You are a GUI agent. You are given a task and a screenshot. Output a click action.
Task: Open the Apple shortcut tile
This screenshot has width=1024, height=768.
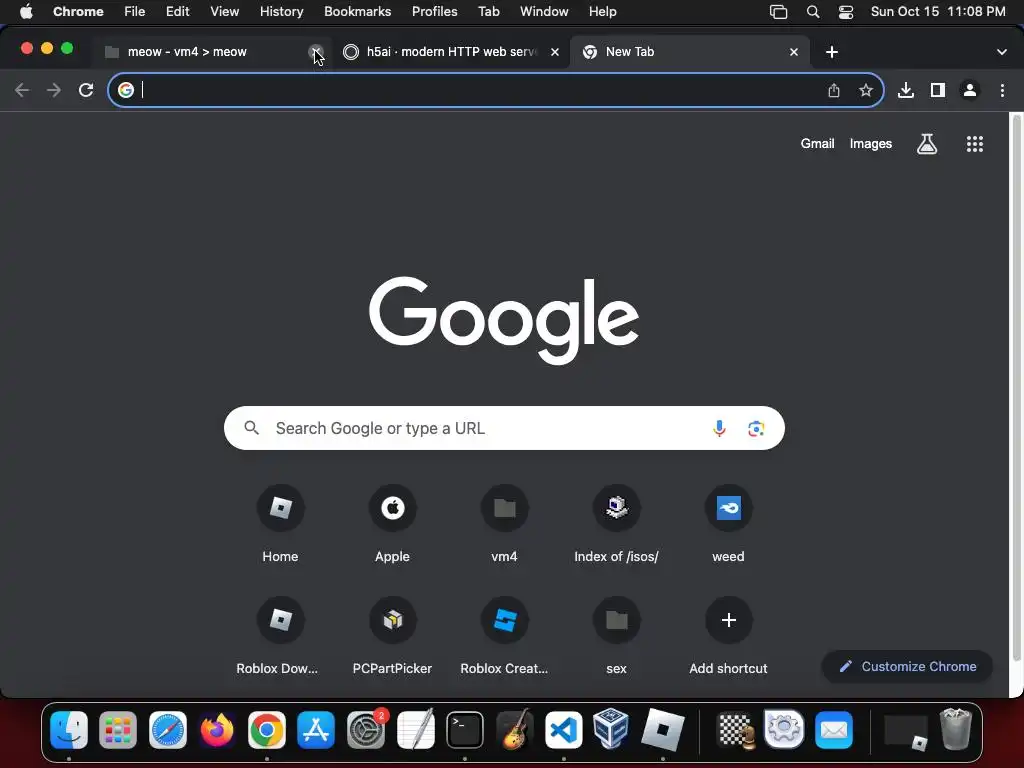392,524
